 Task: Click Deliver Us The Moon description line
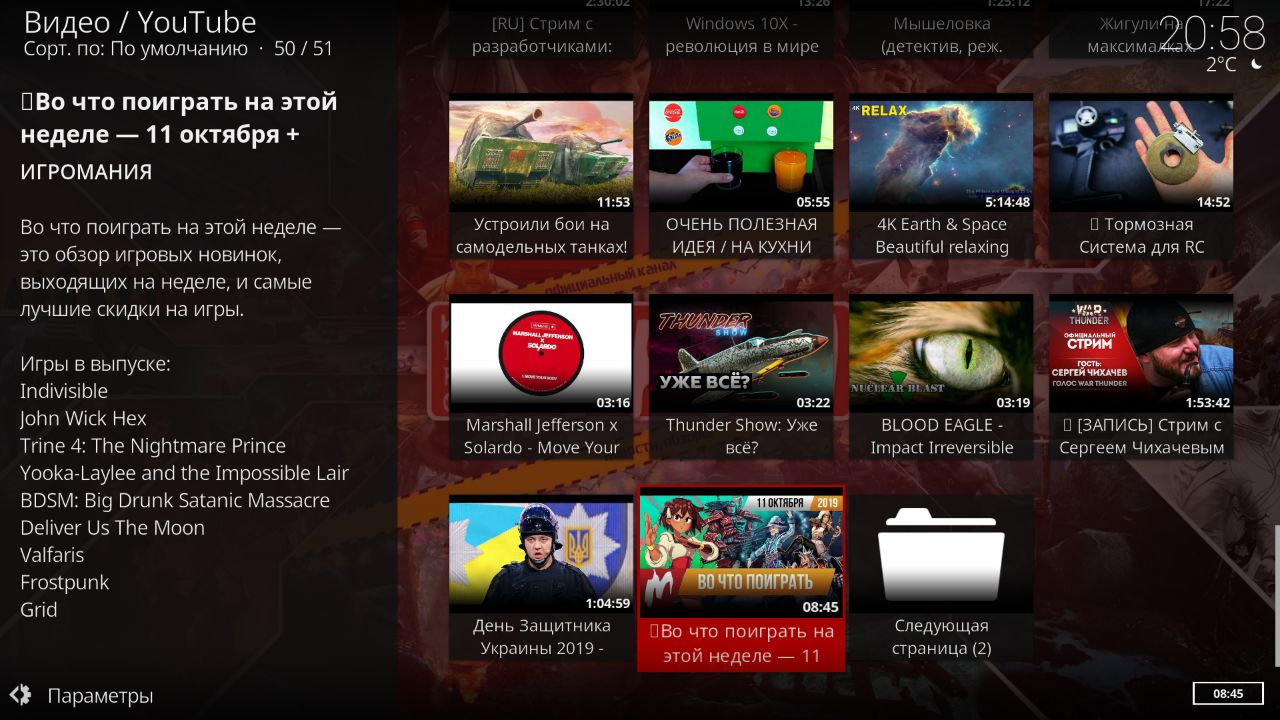pos(112,527)
